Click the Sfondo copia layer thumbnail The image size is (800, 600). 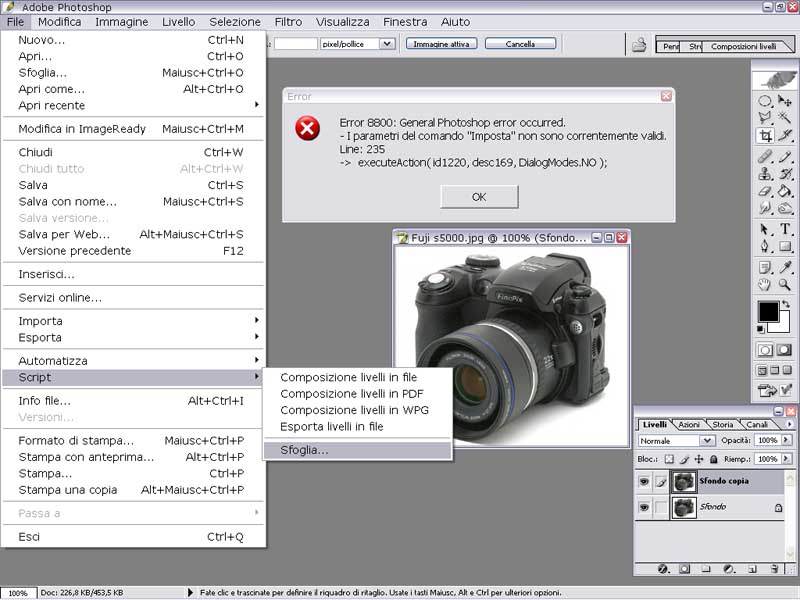click(684, 481)
